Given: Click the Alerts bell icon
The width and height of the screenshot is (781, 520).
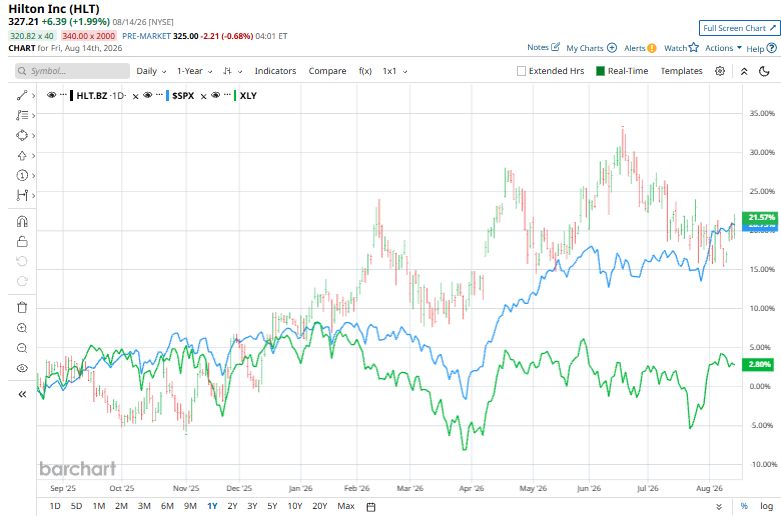Looking at the screenshot, I should point(651,48).
